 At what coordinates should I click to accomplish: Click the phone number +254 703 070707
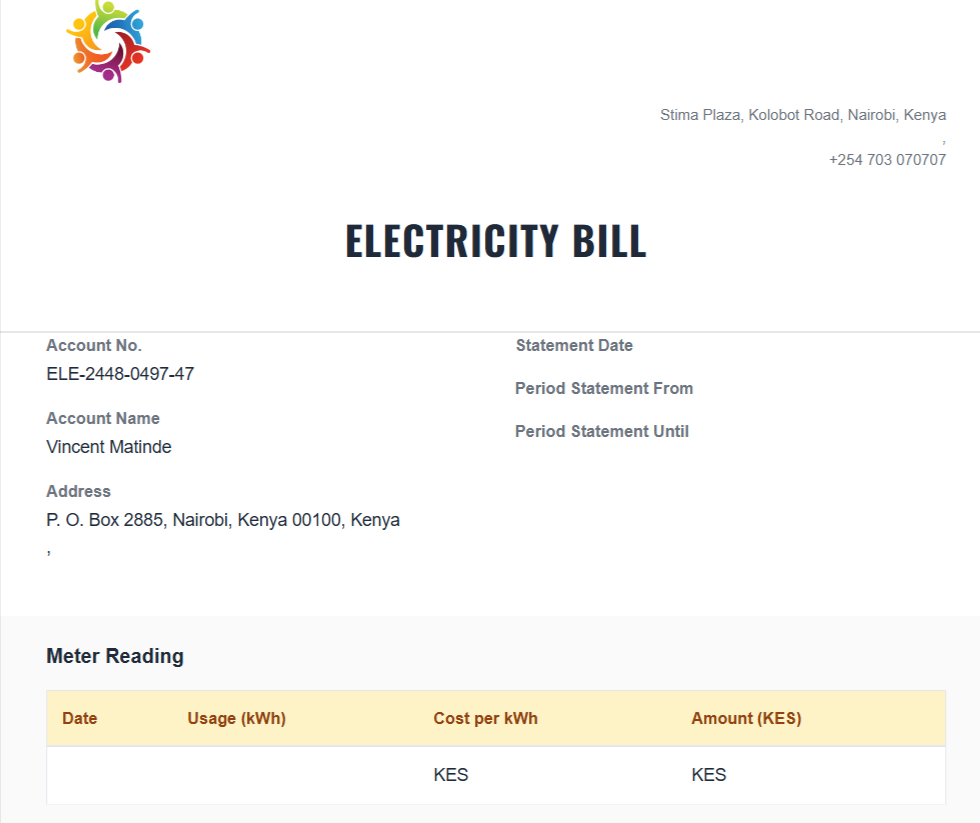tap(887, 160)
